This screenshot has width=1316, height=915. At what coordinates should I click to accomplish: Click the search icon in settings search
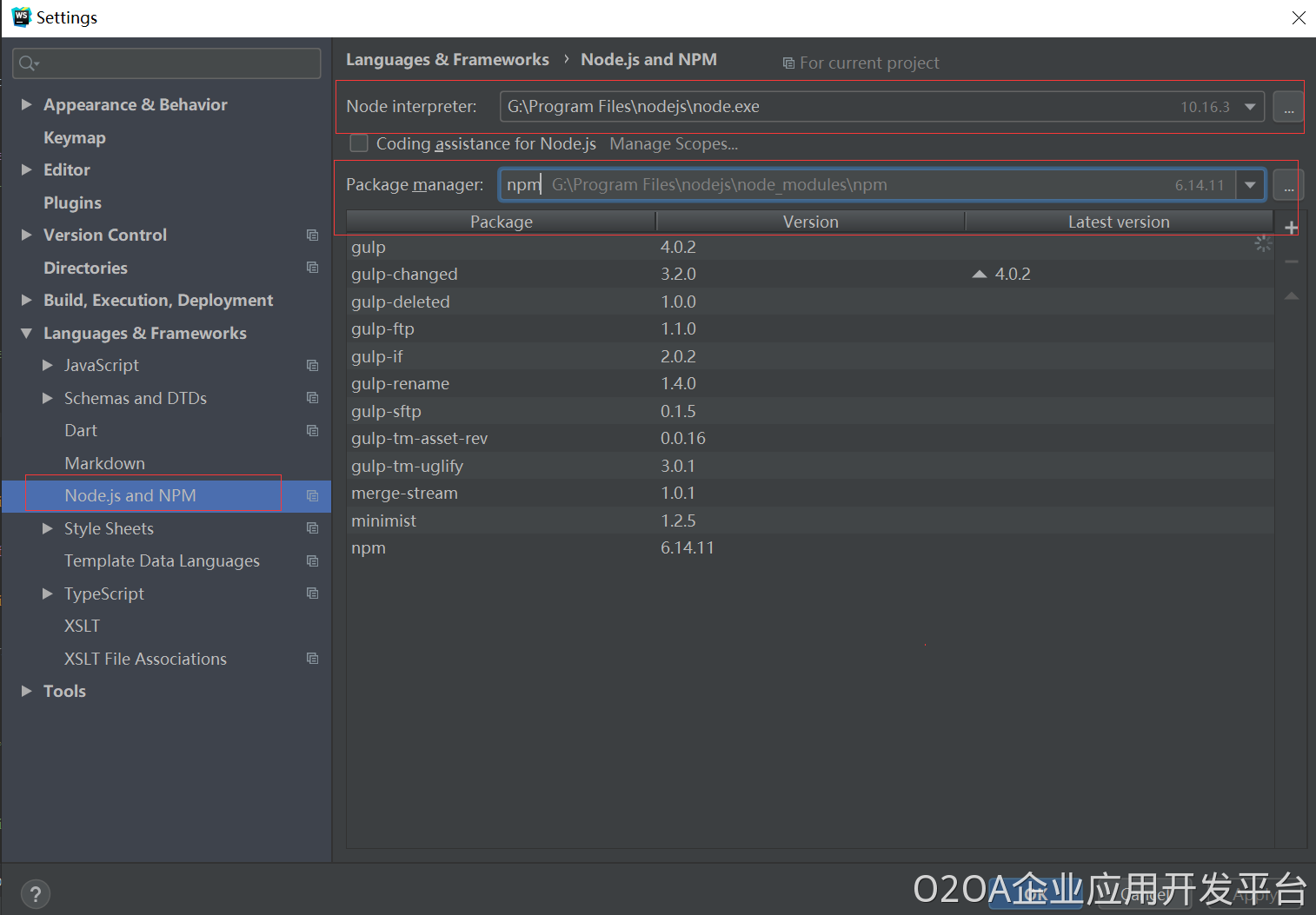[x=28, y=63]
